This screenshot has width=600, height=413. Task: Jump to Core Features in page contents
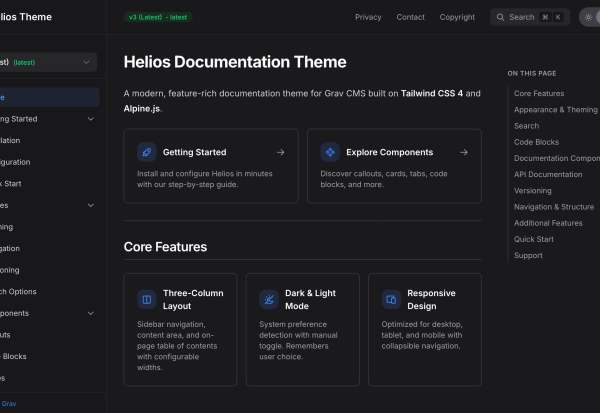(x=539, y=93)
